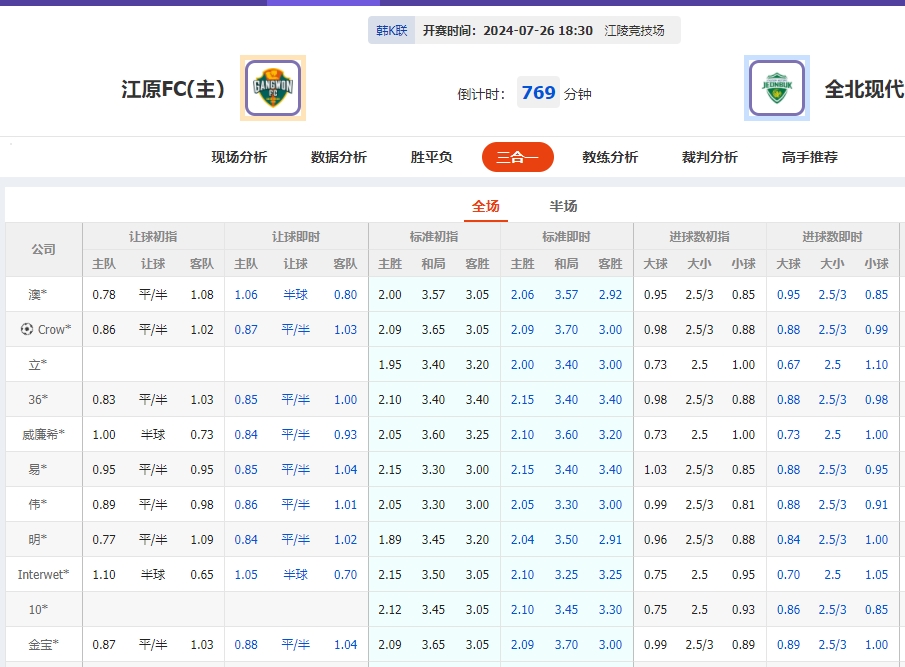Open the 胜平负 tab
The height and width of the screenshot is (667, 905).
(430, 157)
